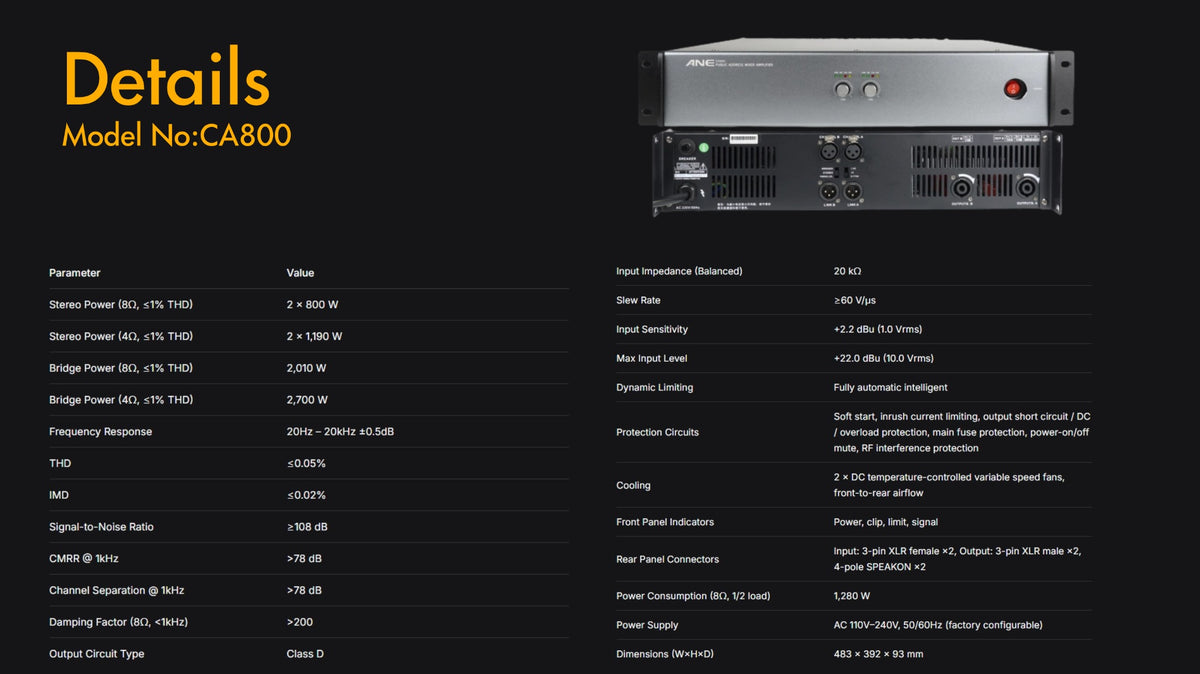Click the '20 kΩ' value
1200x674 pixels.
848,271
